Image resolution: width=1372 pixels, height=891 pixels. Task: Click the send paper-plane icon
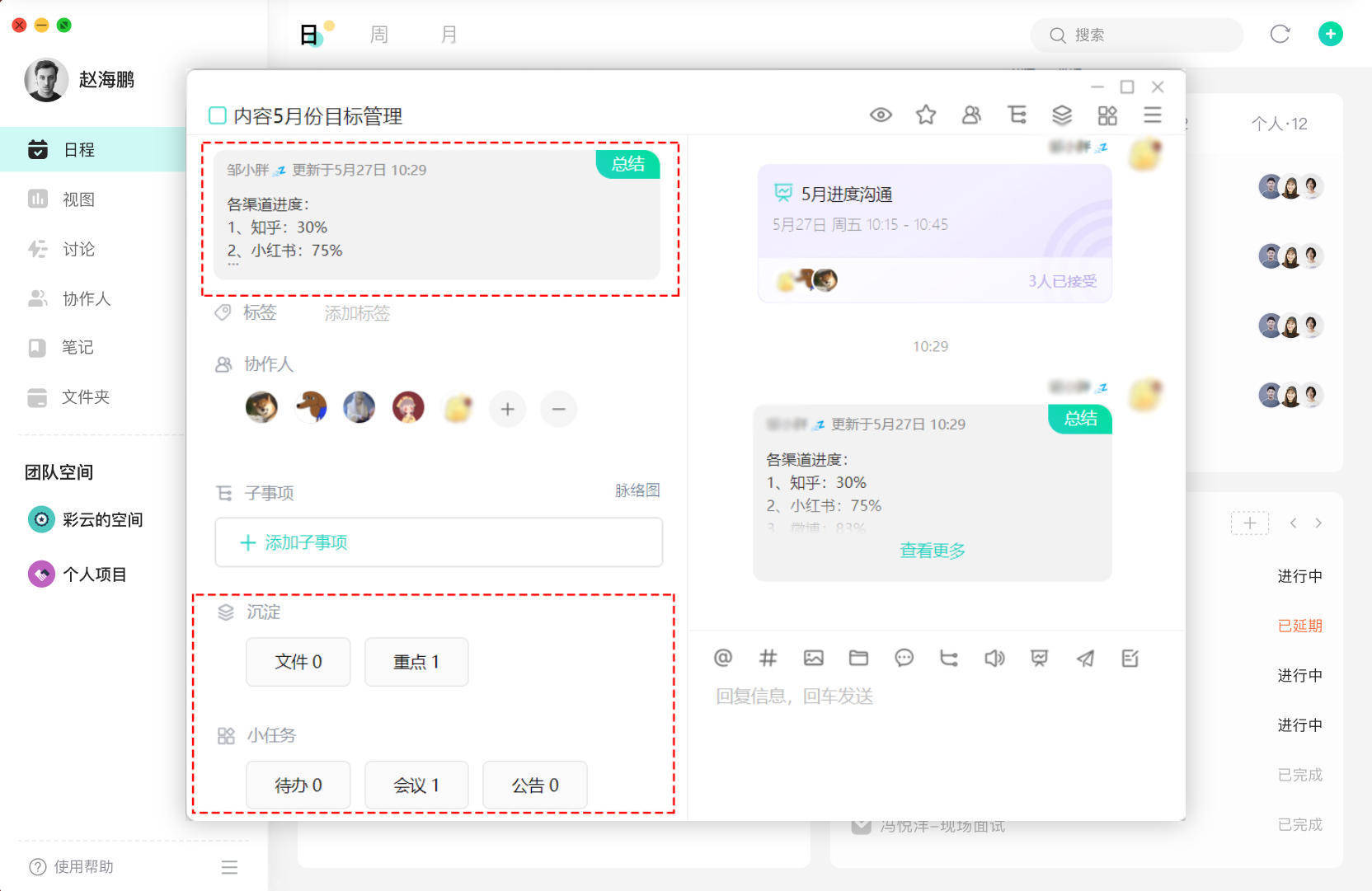click(1084, 658)
